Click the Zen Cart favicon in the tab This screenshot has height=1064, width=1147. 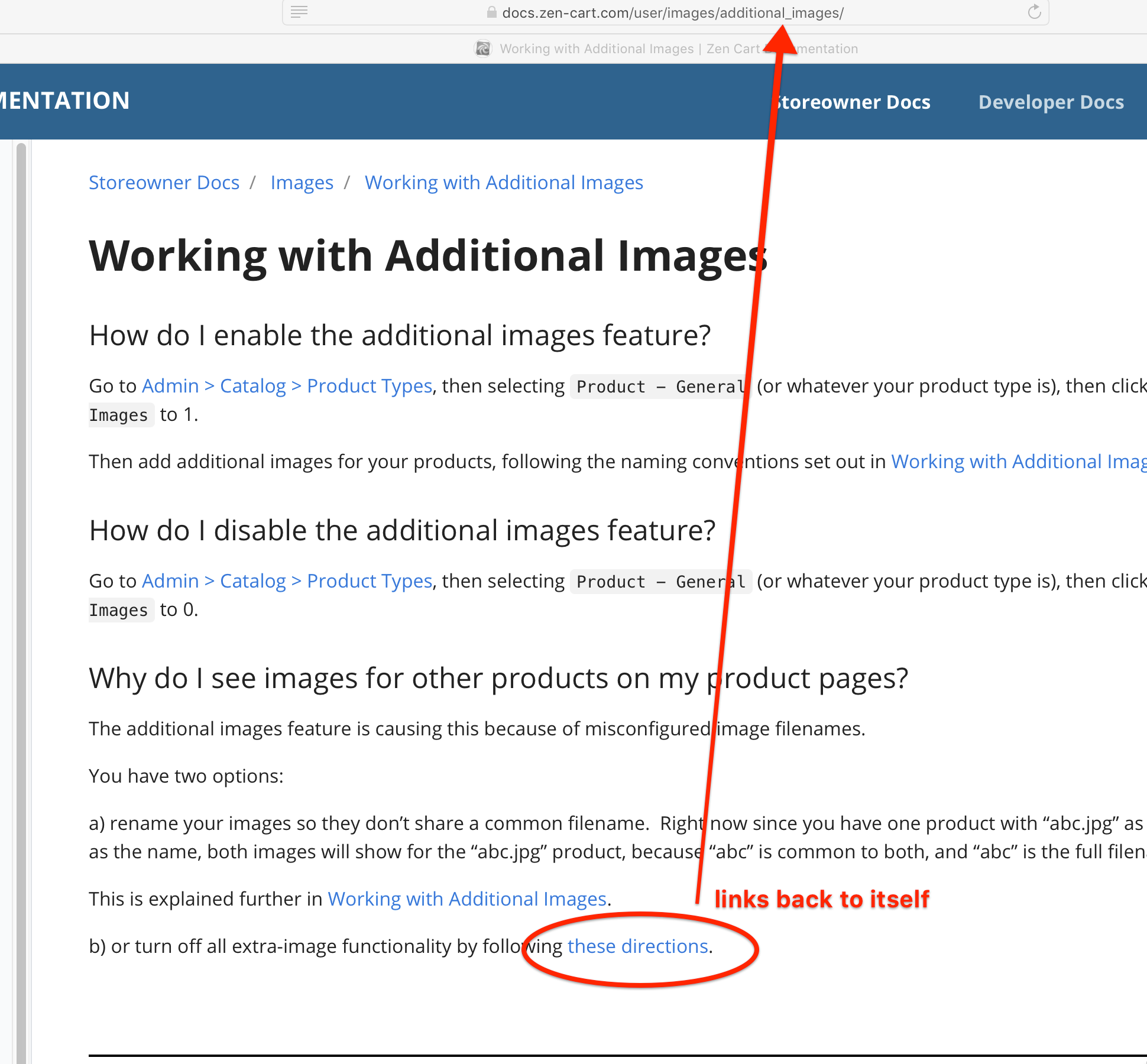pyautogui.click(x=483, y=48)
